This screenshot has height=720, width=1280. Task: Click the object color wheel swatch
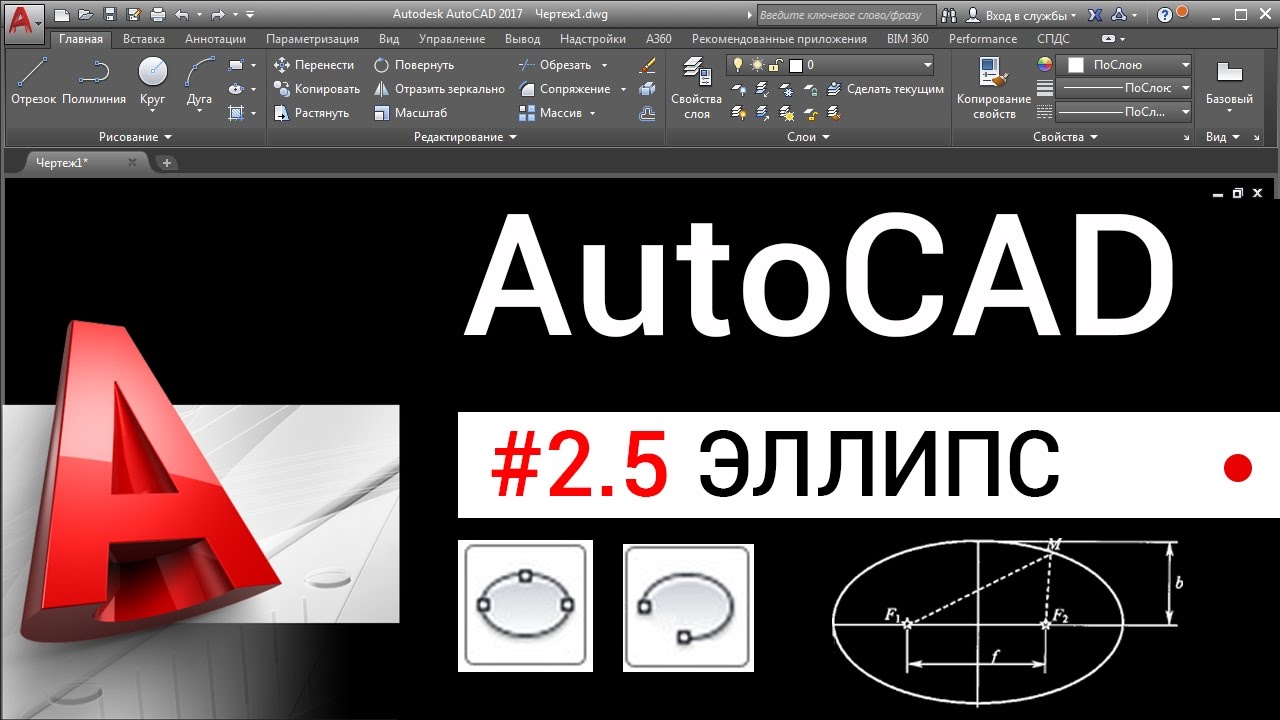tap(1045, 65)
